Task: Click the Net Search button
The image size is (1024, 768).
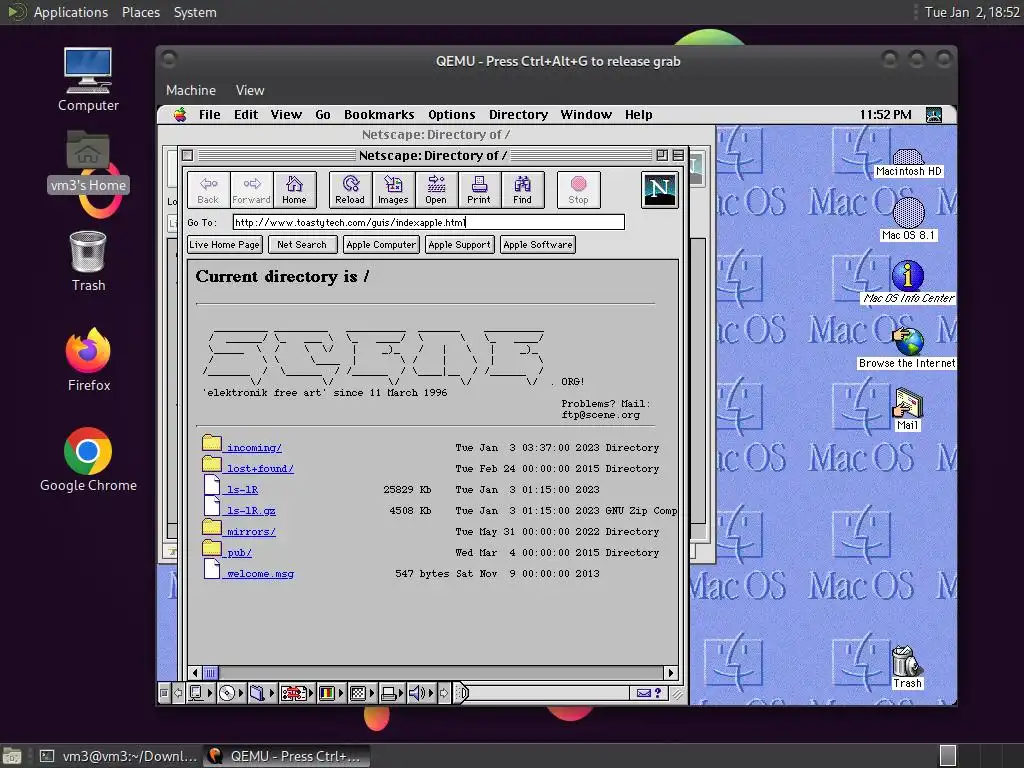Action: (x=302, y=245)
